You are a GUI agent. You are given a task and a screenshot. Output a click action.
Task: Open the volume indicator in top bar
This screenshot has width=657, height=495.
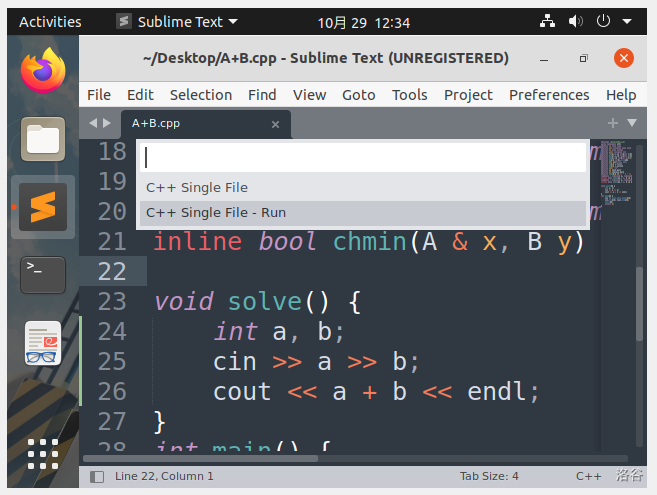(576, 21)
